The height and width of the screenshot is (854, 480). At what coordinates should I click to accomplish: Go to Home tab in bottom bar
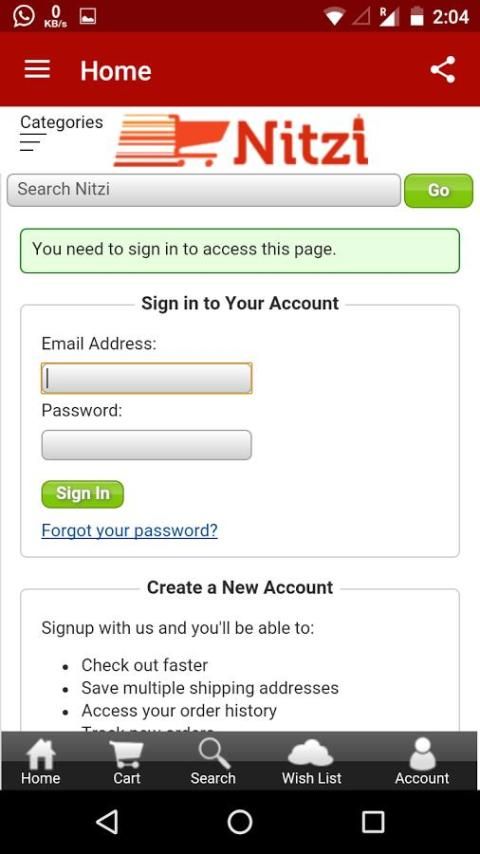(x=41, y=761)
